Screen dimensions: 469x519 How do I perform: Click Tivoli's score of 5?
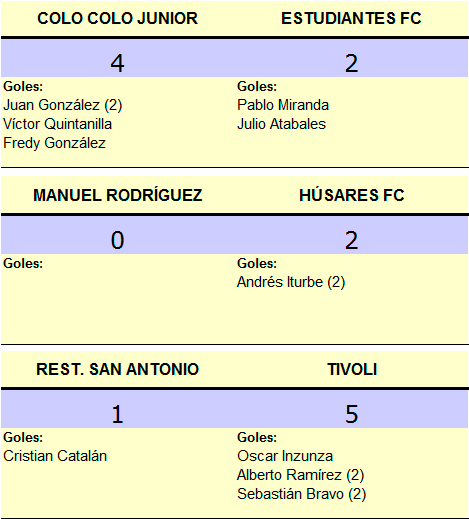coord(351,414)
